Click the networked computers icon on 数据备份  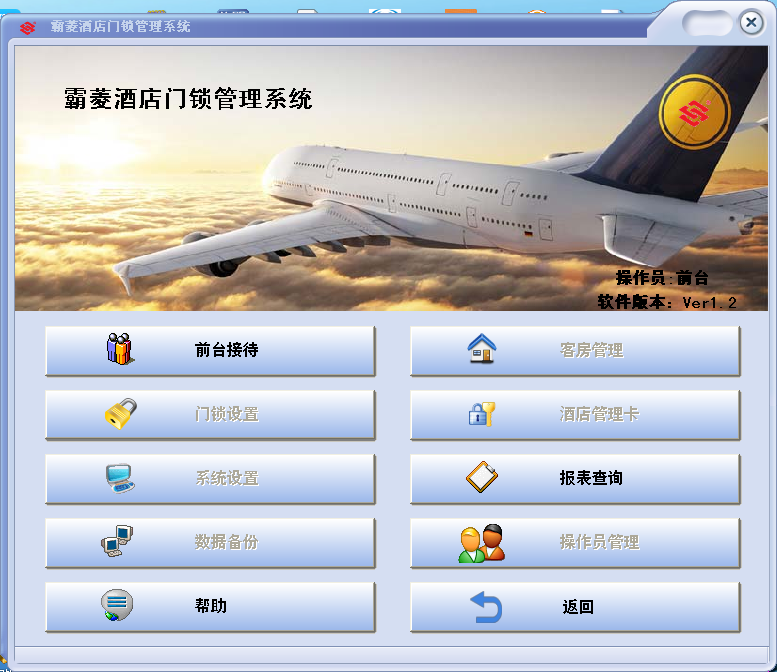(x=117, y=541)
